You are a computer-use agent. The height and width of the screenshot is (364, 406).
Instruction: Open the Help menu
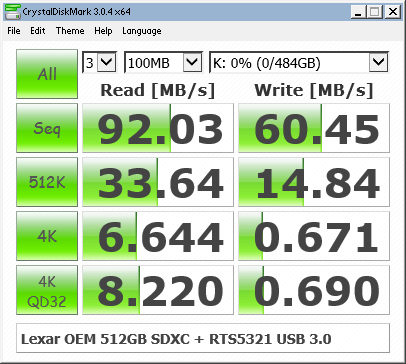(103, 31)
